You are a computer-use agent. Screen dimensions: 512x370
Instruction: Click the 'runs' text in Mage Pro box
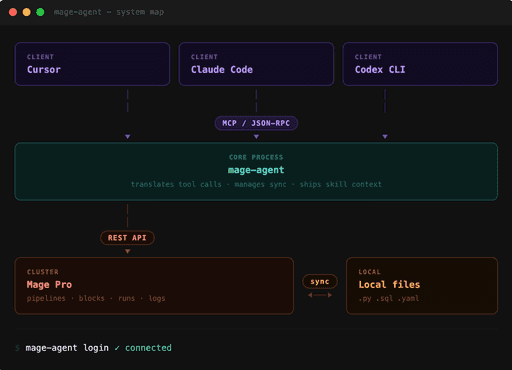click(127, 298)
